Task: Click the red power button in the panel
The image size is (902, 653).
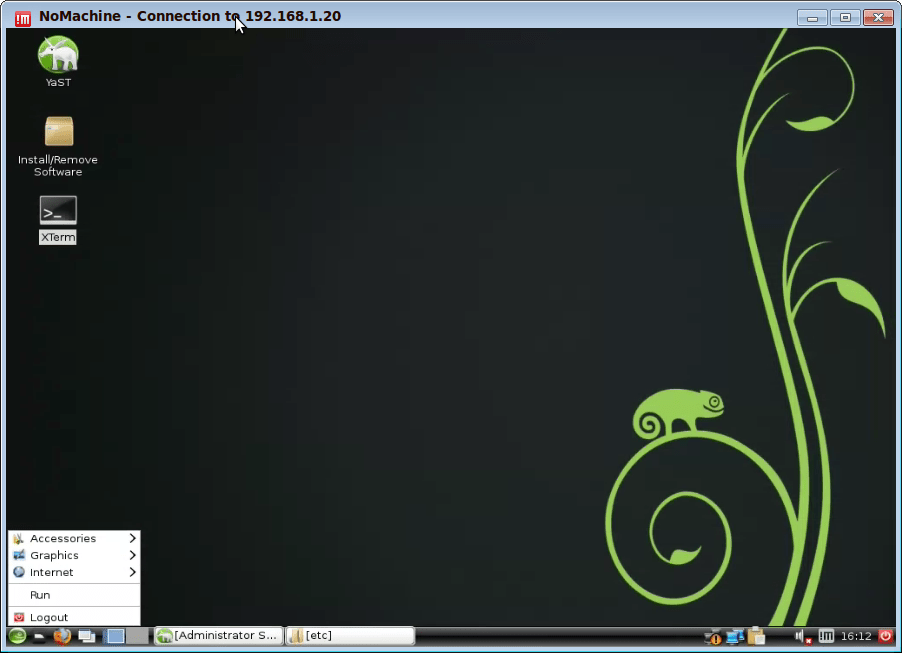Action: (886, 636)
